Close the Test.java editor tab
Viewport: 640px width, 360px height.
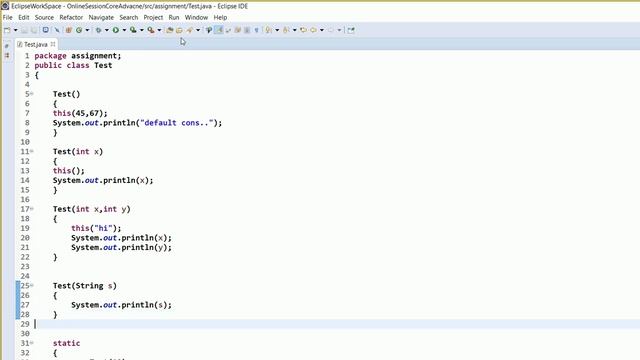pos(53,44)
